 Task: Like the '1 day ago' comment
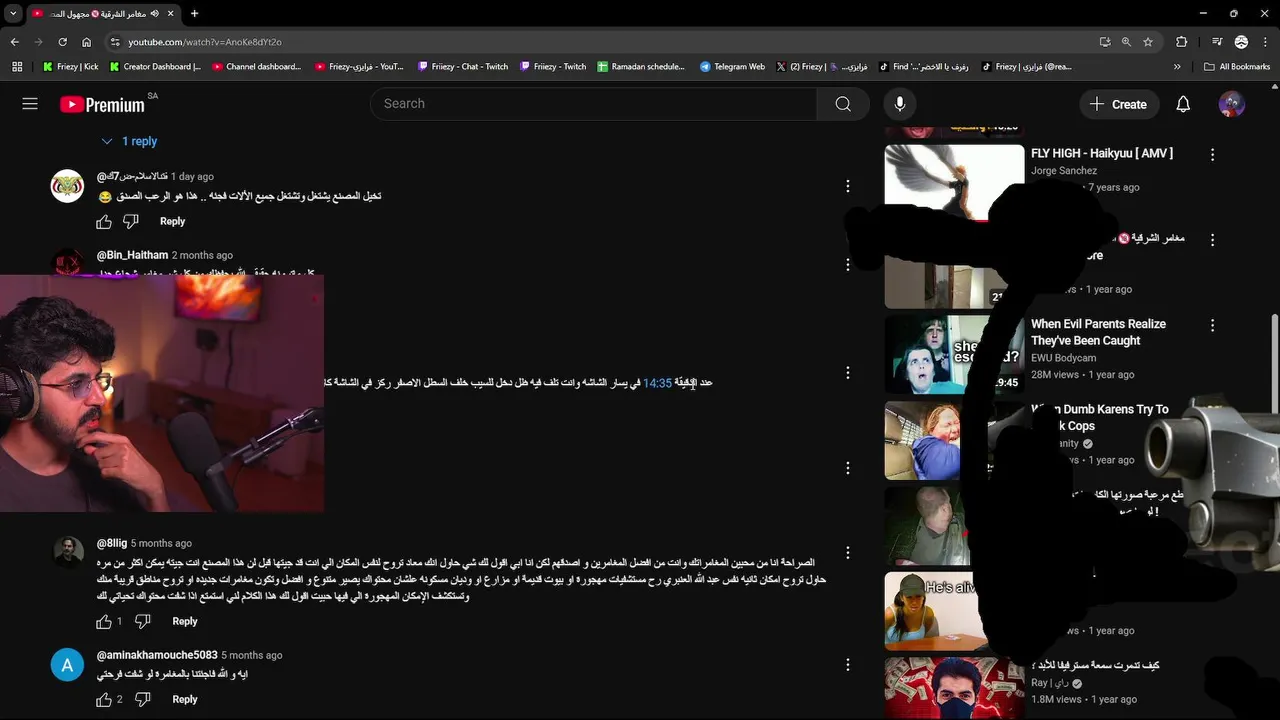[104, 221]
